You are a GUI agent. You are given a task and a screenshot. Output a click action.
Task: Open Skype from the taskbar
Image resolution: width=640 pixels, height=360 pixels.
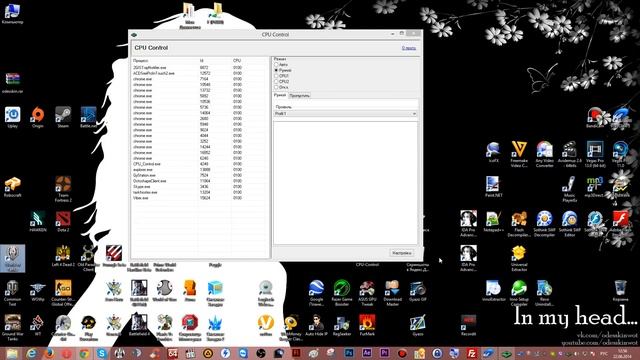(x=102, y=353)
